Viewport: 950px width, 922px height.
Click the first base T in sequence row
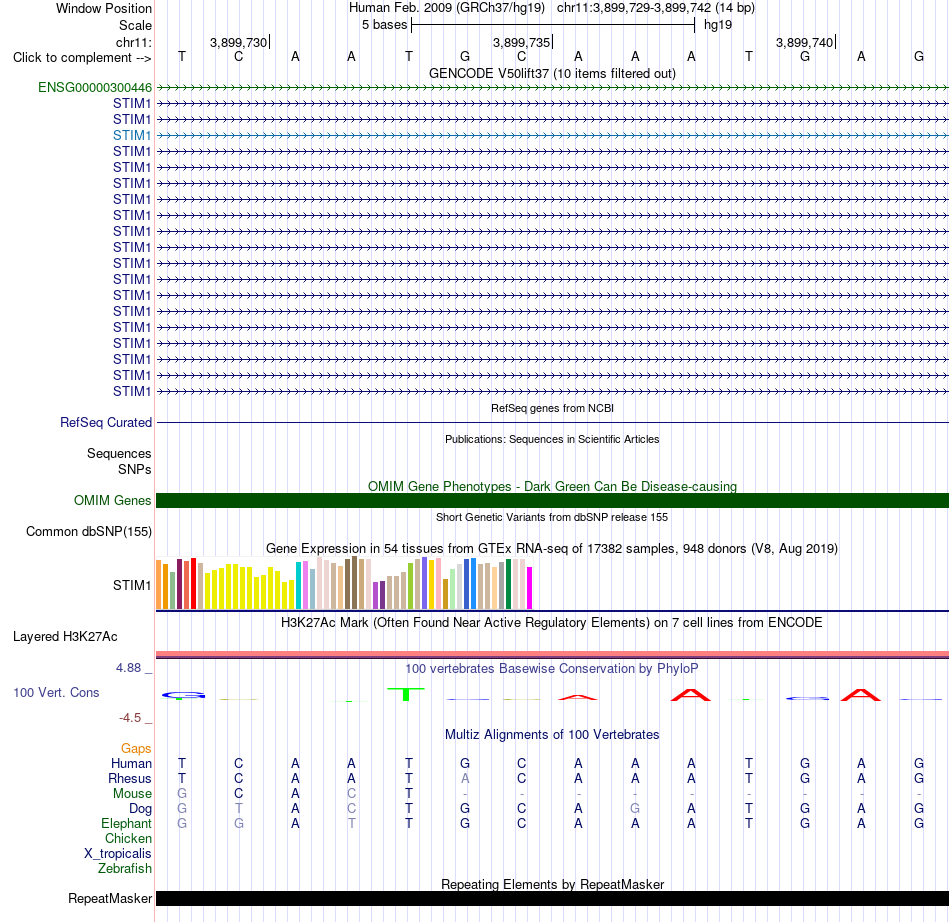182,56
